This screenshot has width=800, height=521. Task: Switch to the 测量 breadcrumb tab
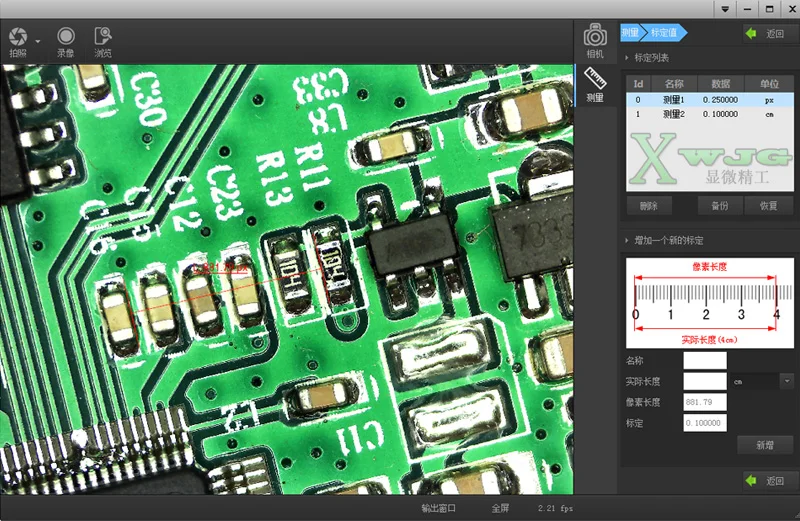630,33
